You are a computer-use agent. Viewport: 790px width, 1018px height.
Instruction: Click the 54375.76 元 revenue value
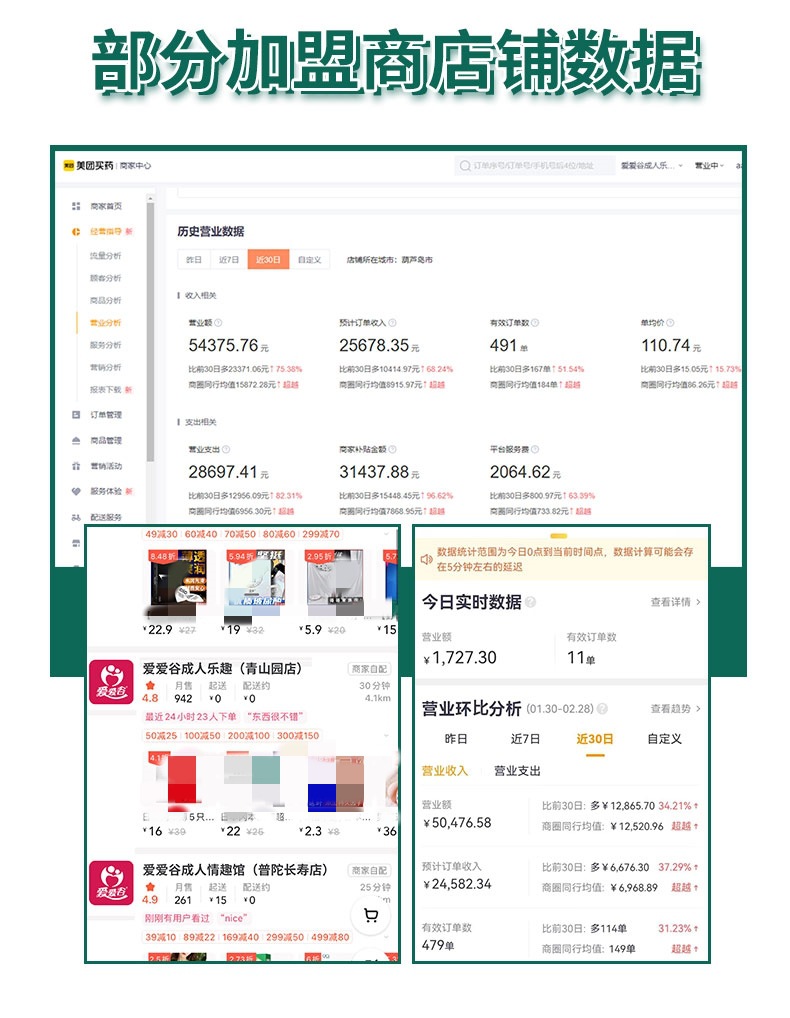[228, 345]
